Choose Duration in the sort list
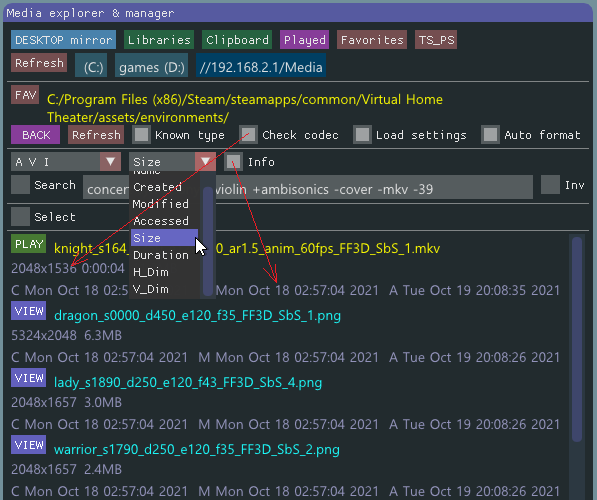 click(x=164, y=255)
